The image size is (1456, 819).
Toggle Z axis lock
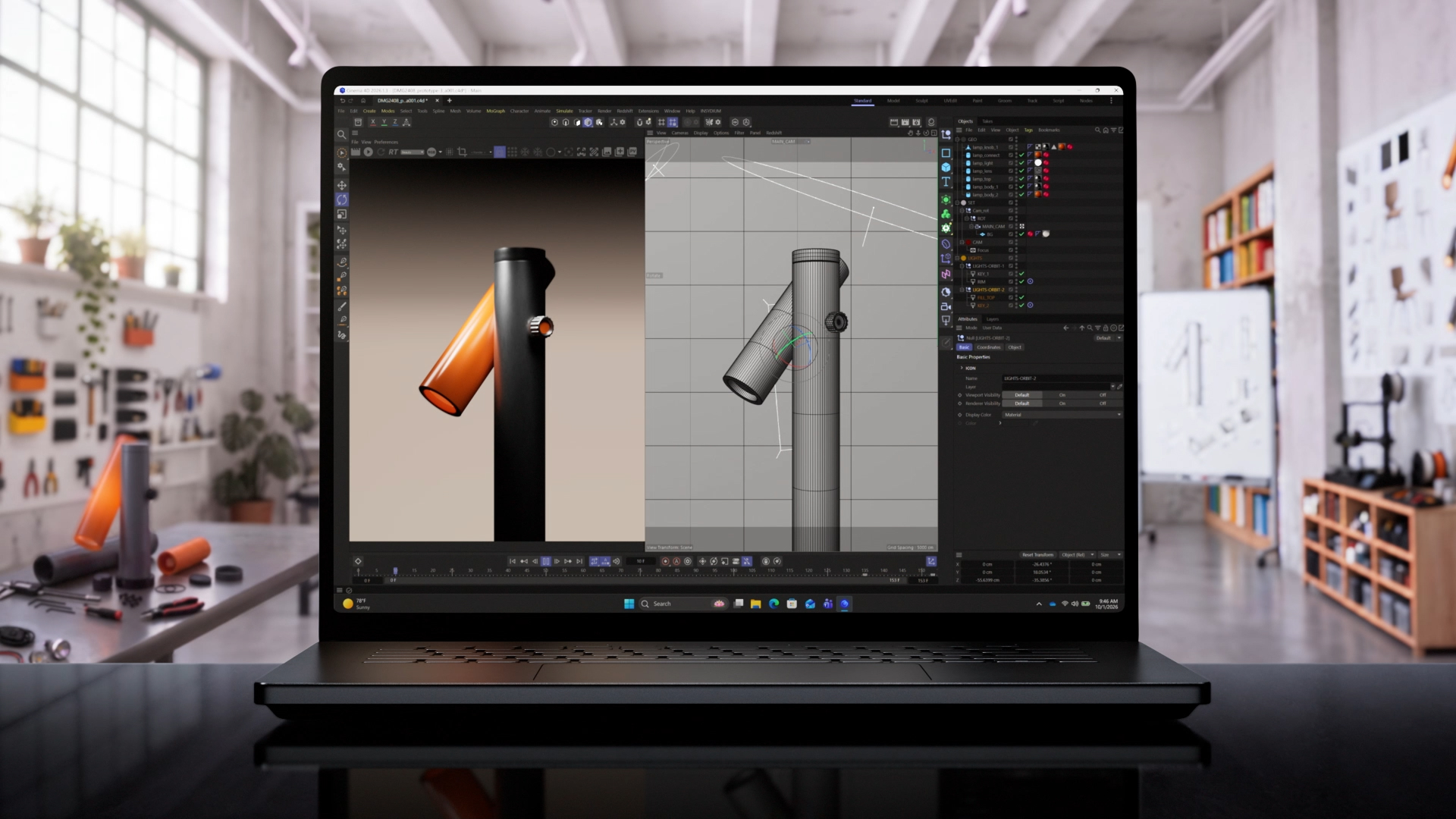(394, 122)
